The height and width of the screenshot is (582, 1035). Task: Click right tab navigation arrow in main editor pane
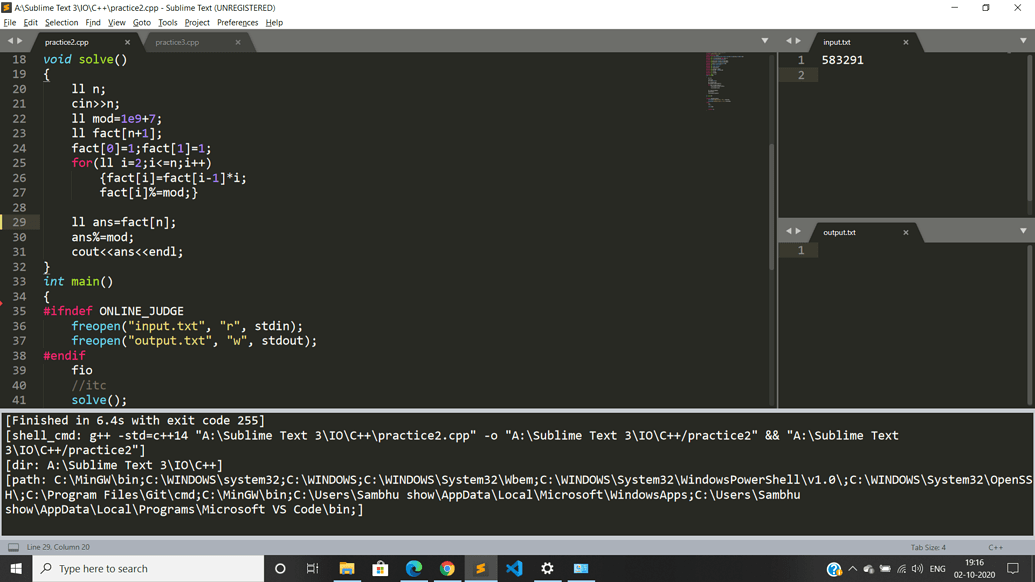(18, 41)
